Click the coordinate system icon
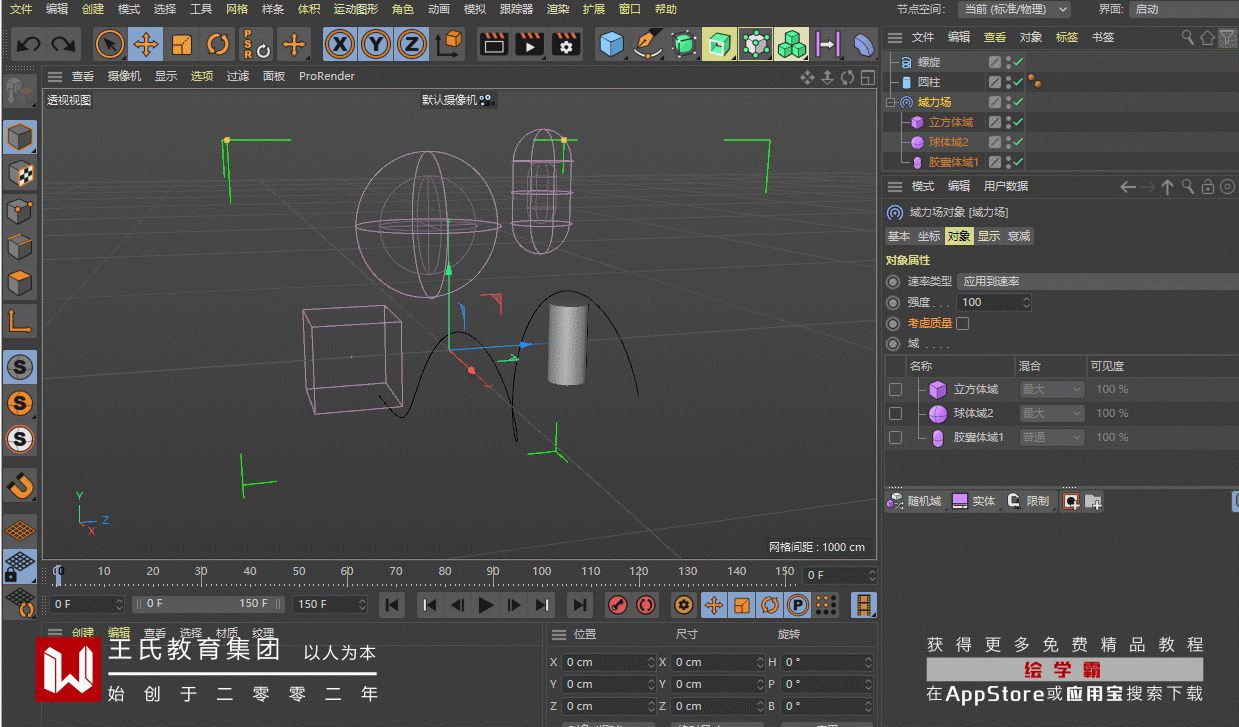Screen dimensions: 1239x727 (x=450, y=44)
